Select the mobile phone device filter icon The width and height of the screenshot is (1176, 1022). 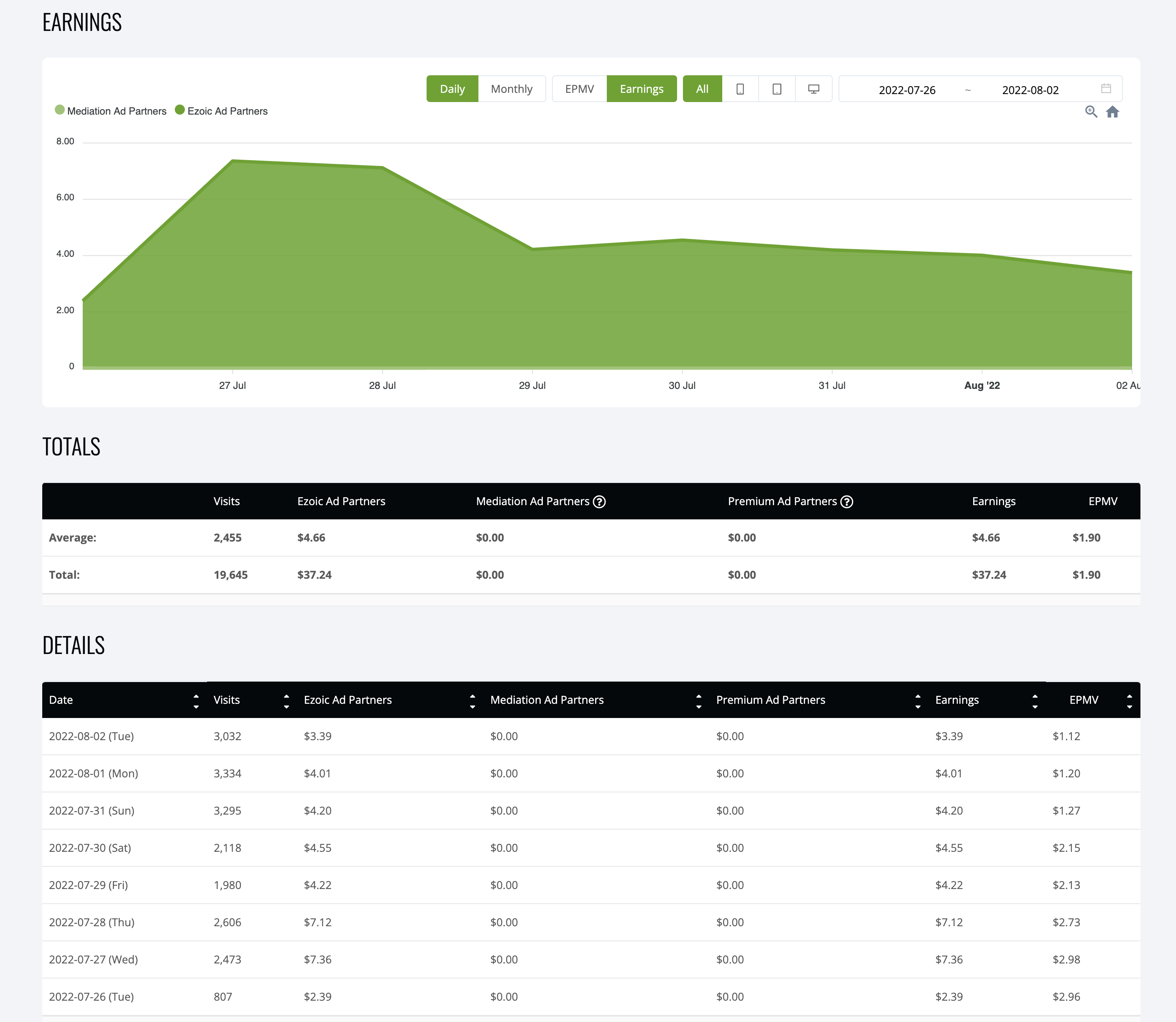coord(740,89)
